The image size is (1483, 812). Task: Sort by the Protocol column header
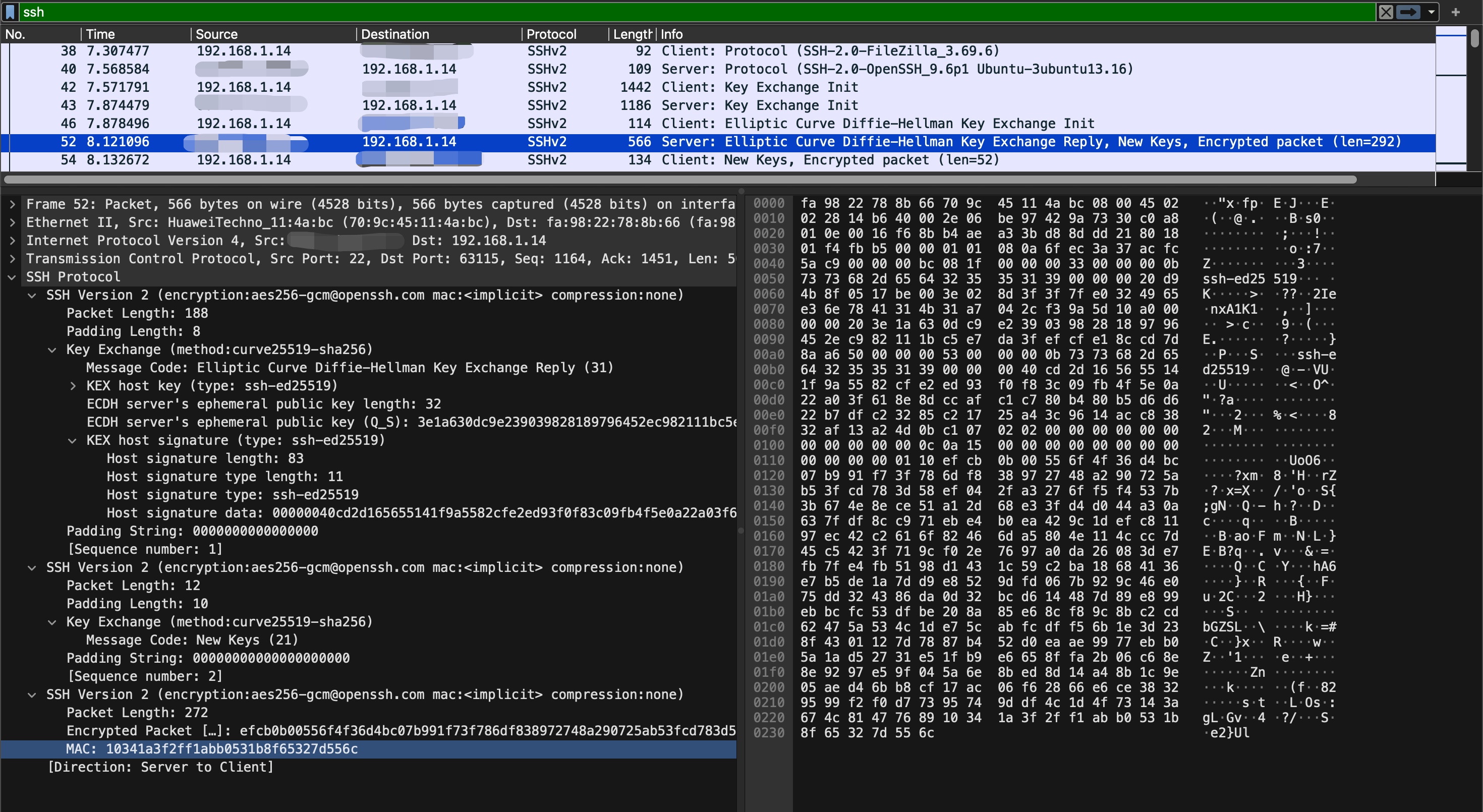pos(565,34)
